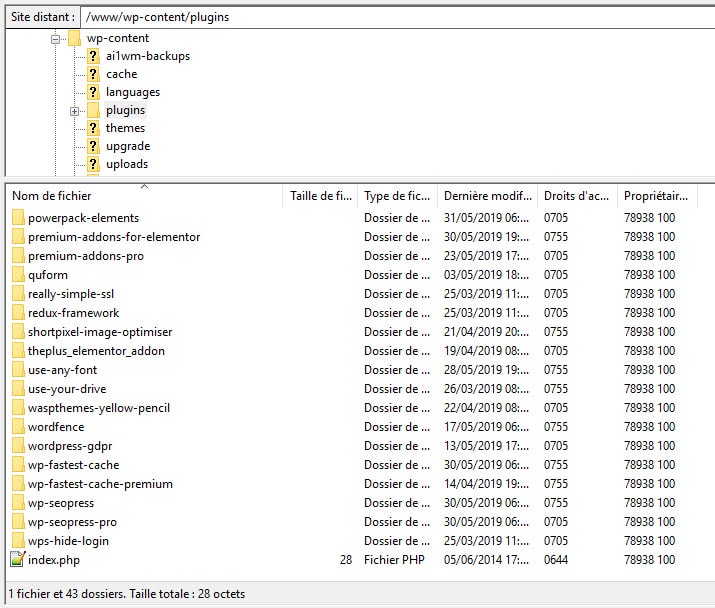Select upgrade folder in tree

pos(128,146)
